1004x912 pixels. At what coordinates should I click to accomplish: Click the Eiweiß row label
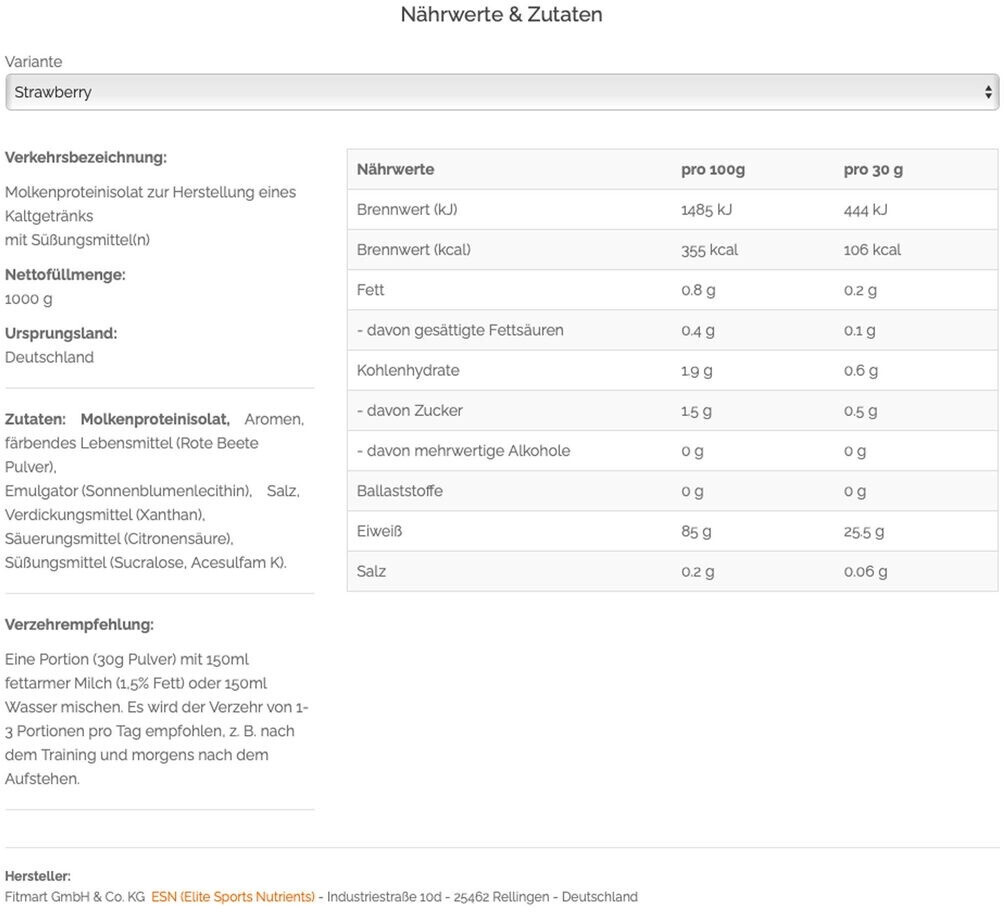coord(379,531)
